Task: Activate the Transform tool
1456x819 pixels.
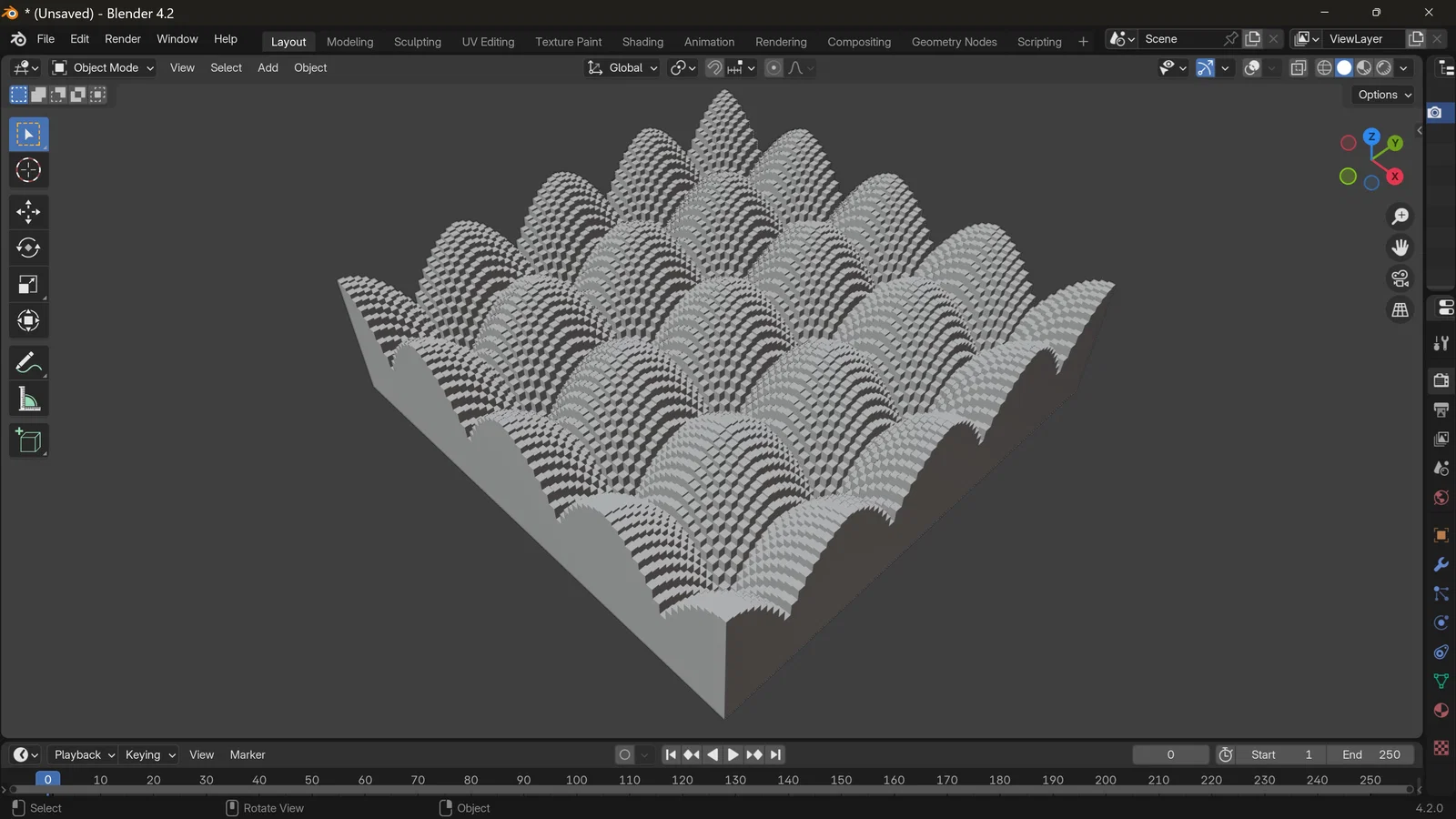Action: pyautogui.click(x=28, y=320)
